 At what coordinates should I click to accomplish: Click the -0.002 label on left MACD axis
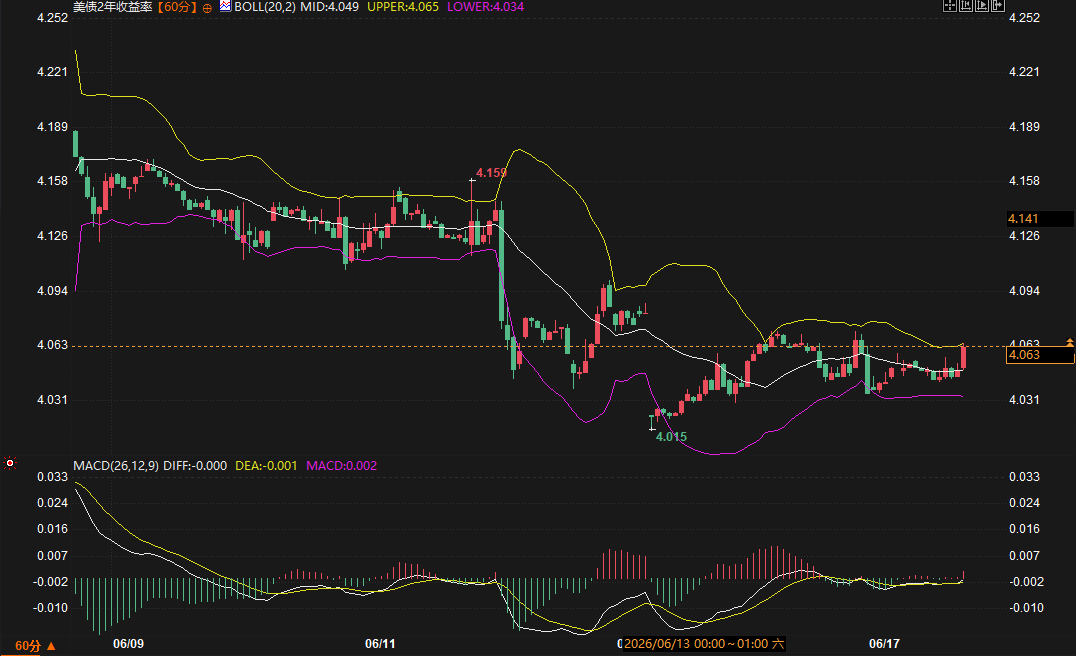(50, 582)
